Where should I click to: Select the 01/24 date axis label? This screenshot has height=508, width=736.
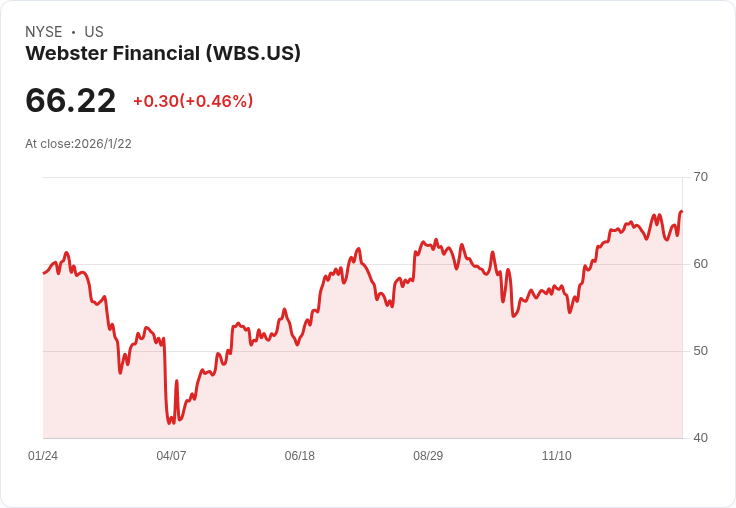coord(43,455)
